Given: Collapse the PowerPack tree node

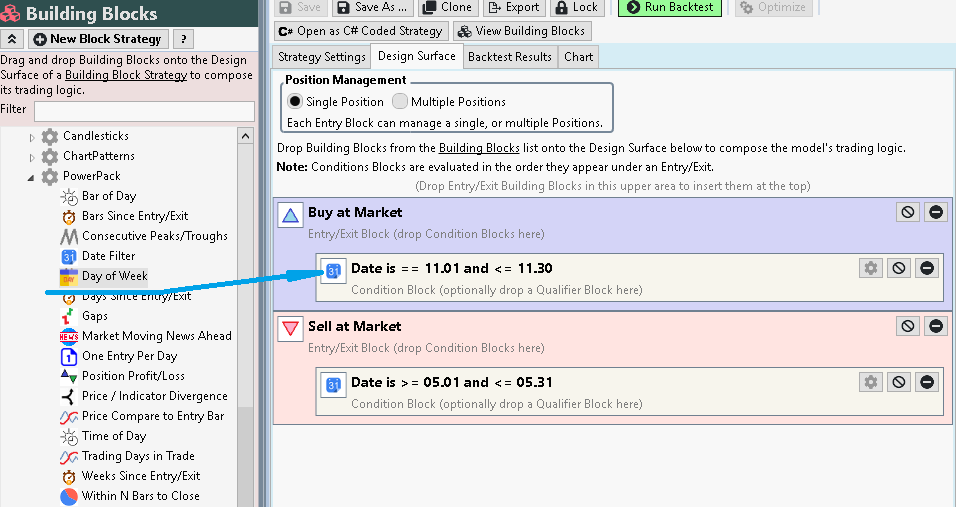Looking at the screenshot, I should [x=32, y=177].
